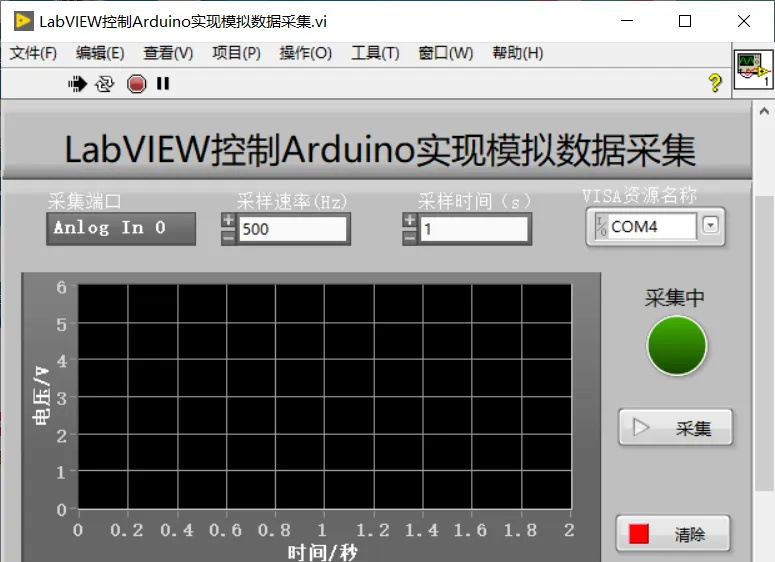Click the 采样时间（s）label
Image resolution: width=775 pixels, height=562 pixels.
point(474,202)
